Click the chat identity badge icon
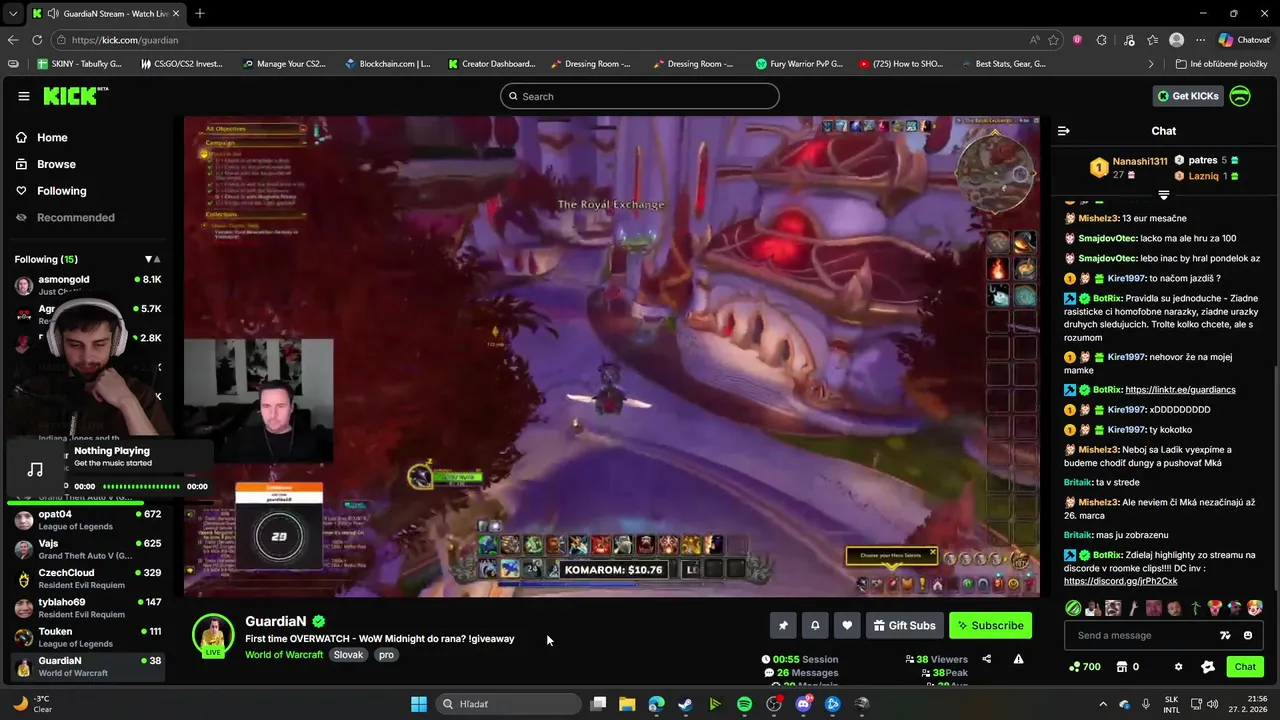1280x720 pixels. (1208, 667)
